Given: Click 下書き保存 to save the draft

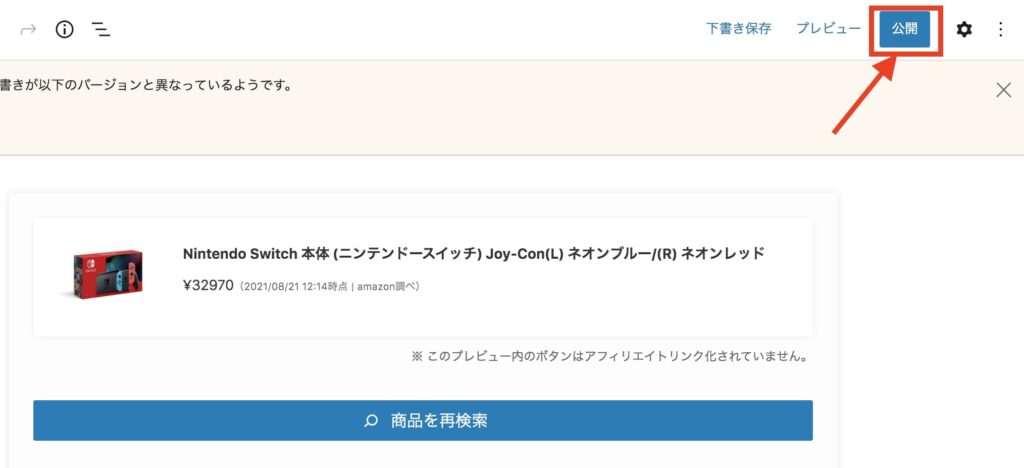Looking at the screenshot, I should coord(739,29).
